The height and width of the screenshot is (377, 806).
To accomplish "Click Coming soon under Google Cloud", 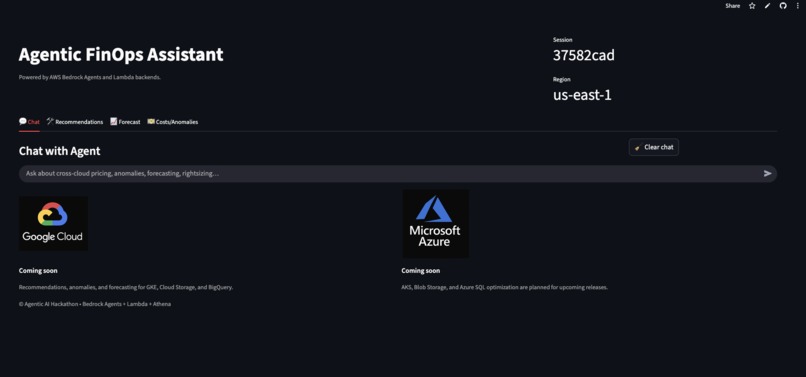I will (x=38, y=271).
